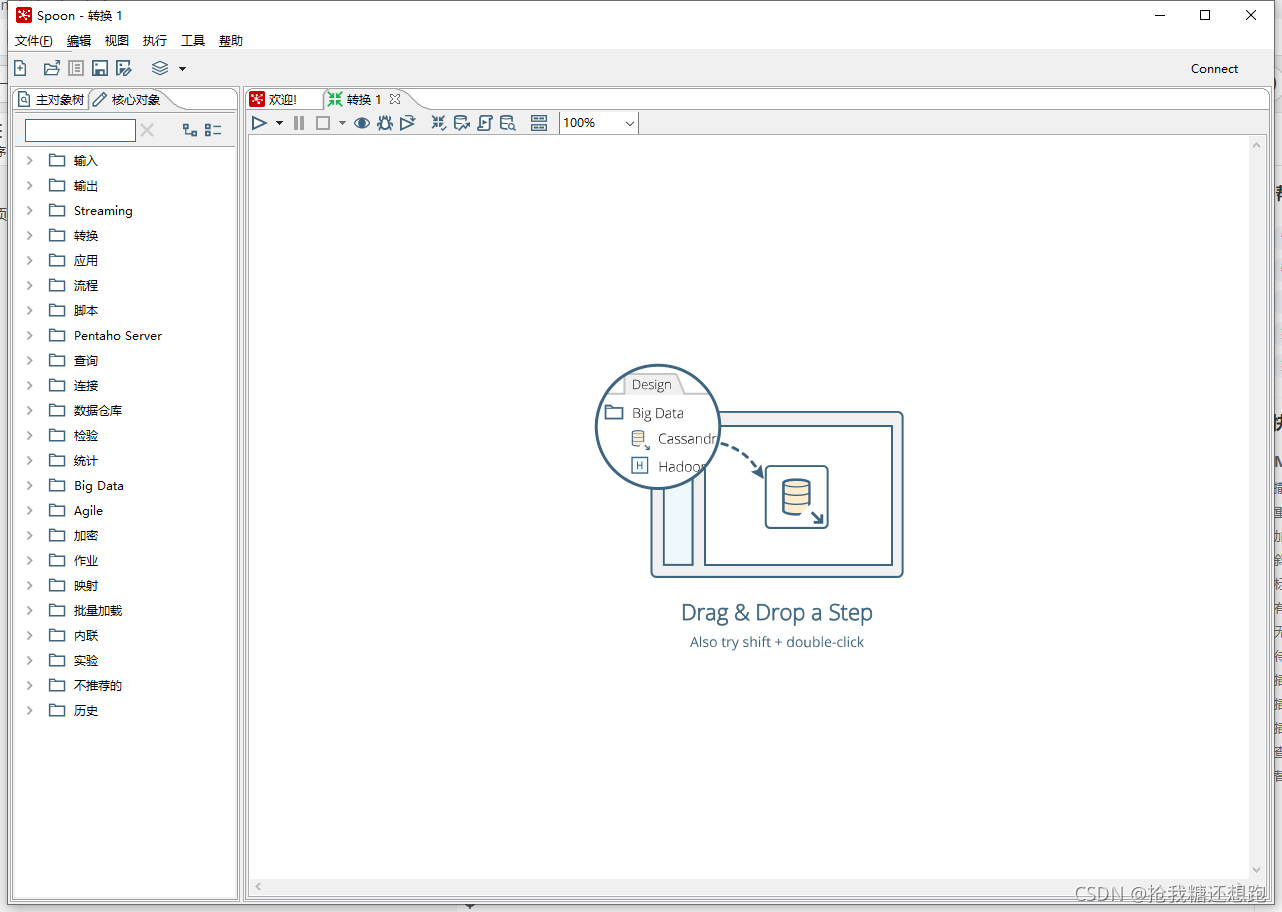Open the 帮助 menu

pyautogui.click(x=231, y=41)
